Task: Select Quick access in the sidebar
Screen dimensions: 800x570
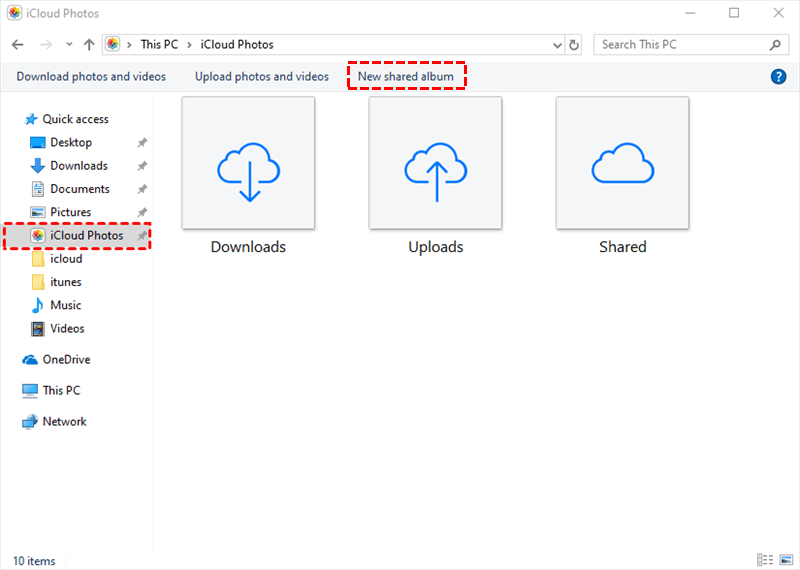Action: [75, 119]
